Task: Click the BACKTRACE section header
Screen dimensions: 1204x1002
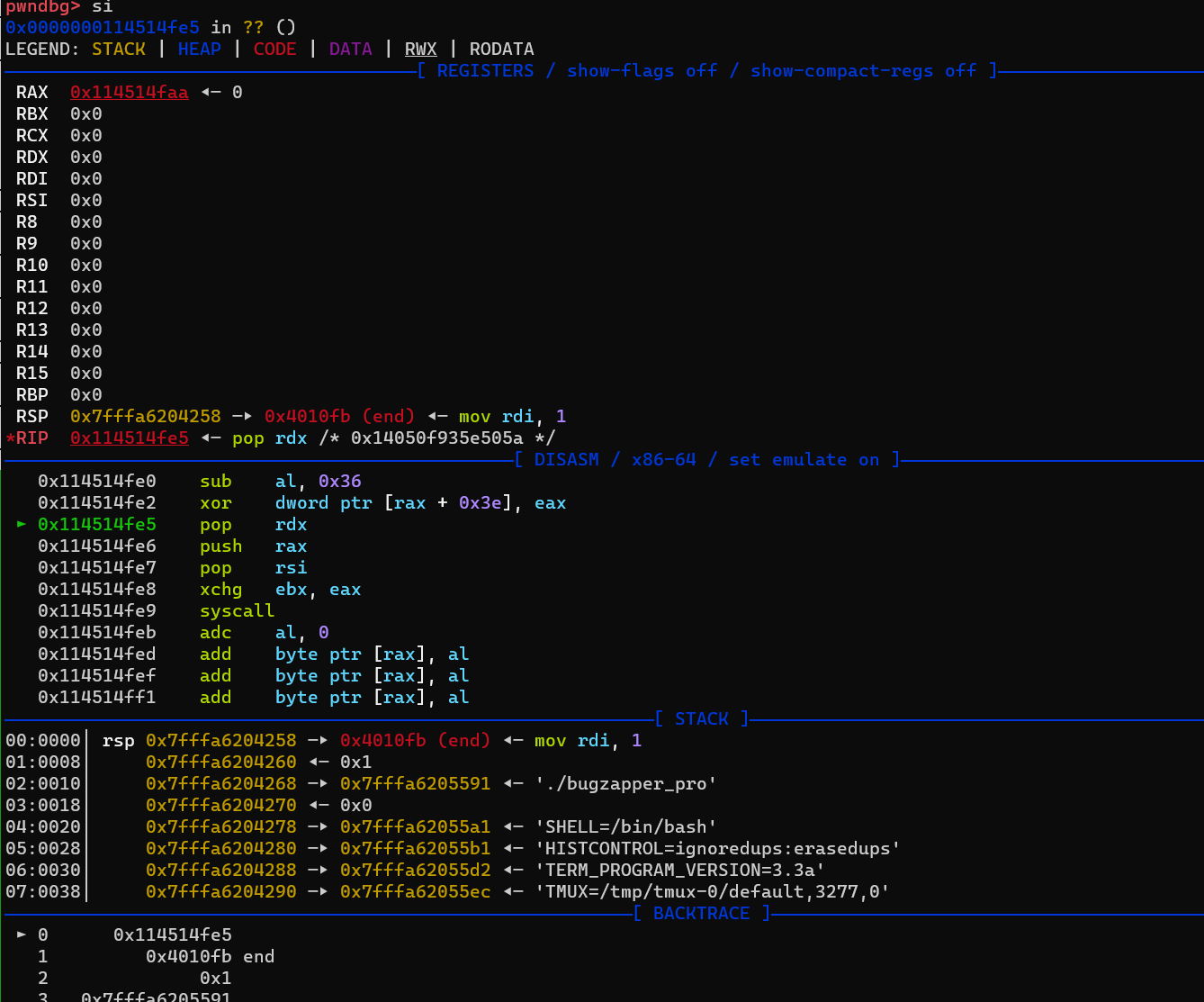Action: pyautogui.click(x=702, y=914)
